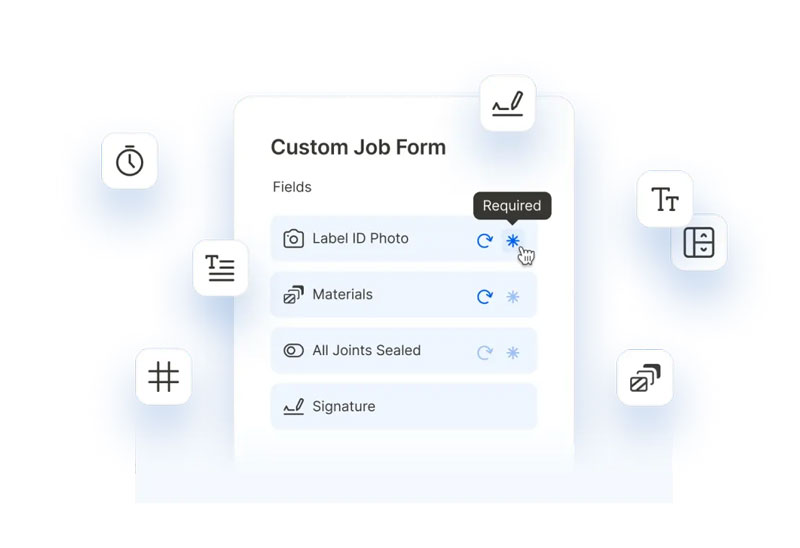Click camera icon in Label ID Photo row
This screenshot has height=548, width=800.
pos(293,239)
